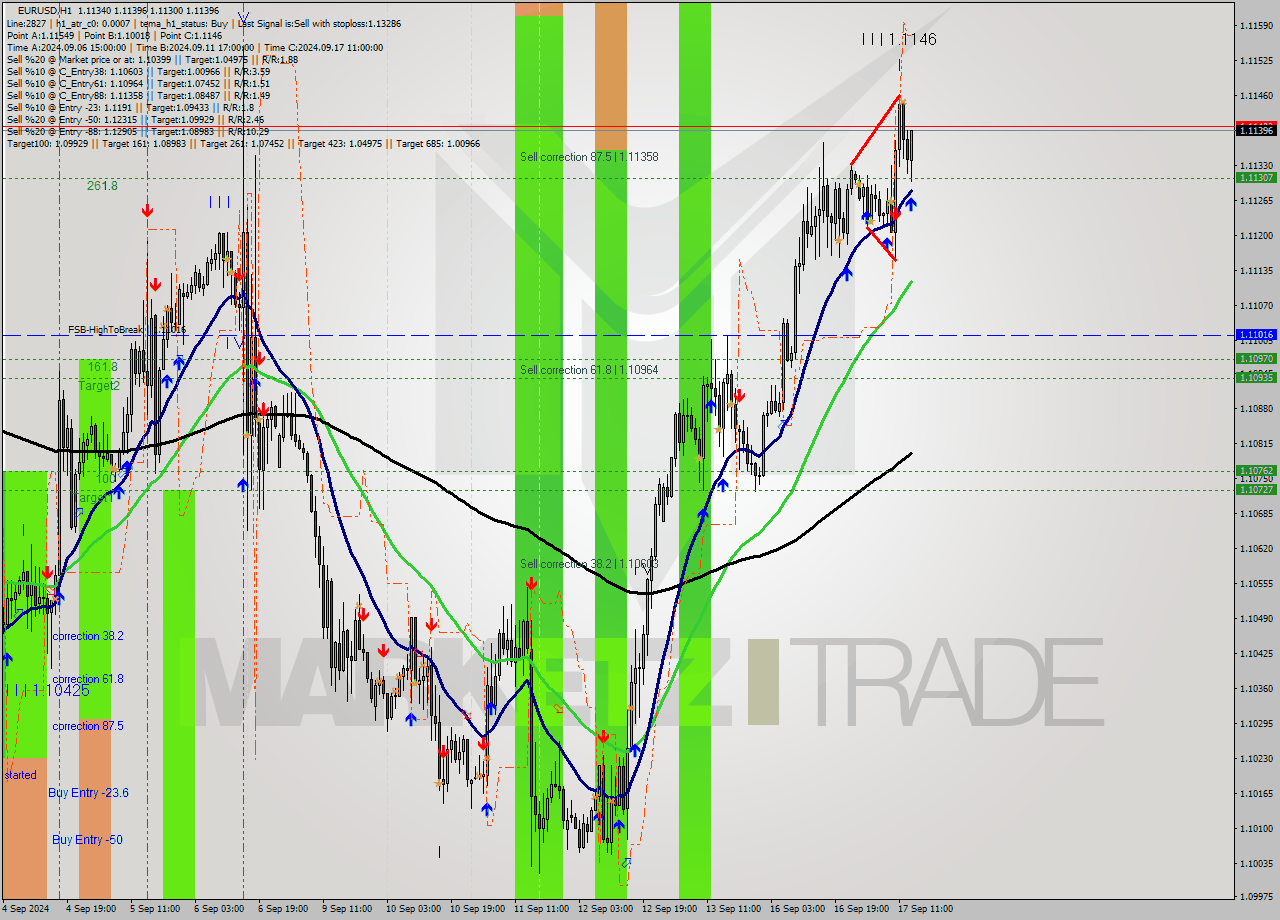
Task: Click the 'Sell correction 38.2' label on chart
Action: tap(589, 564)
